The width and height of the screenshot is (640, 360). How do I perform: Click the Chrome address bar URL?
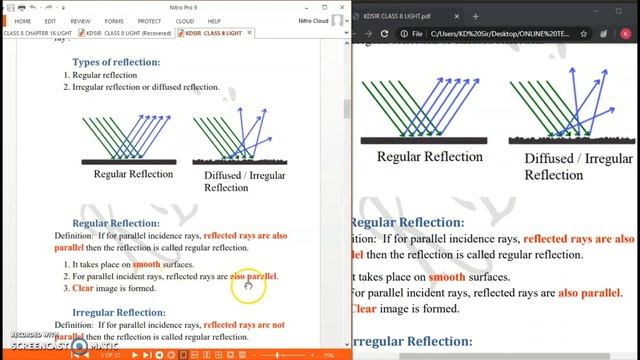tap(500, 34)
